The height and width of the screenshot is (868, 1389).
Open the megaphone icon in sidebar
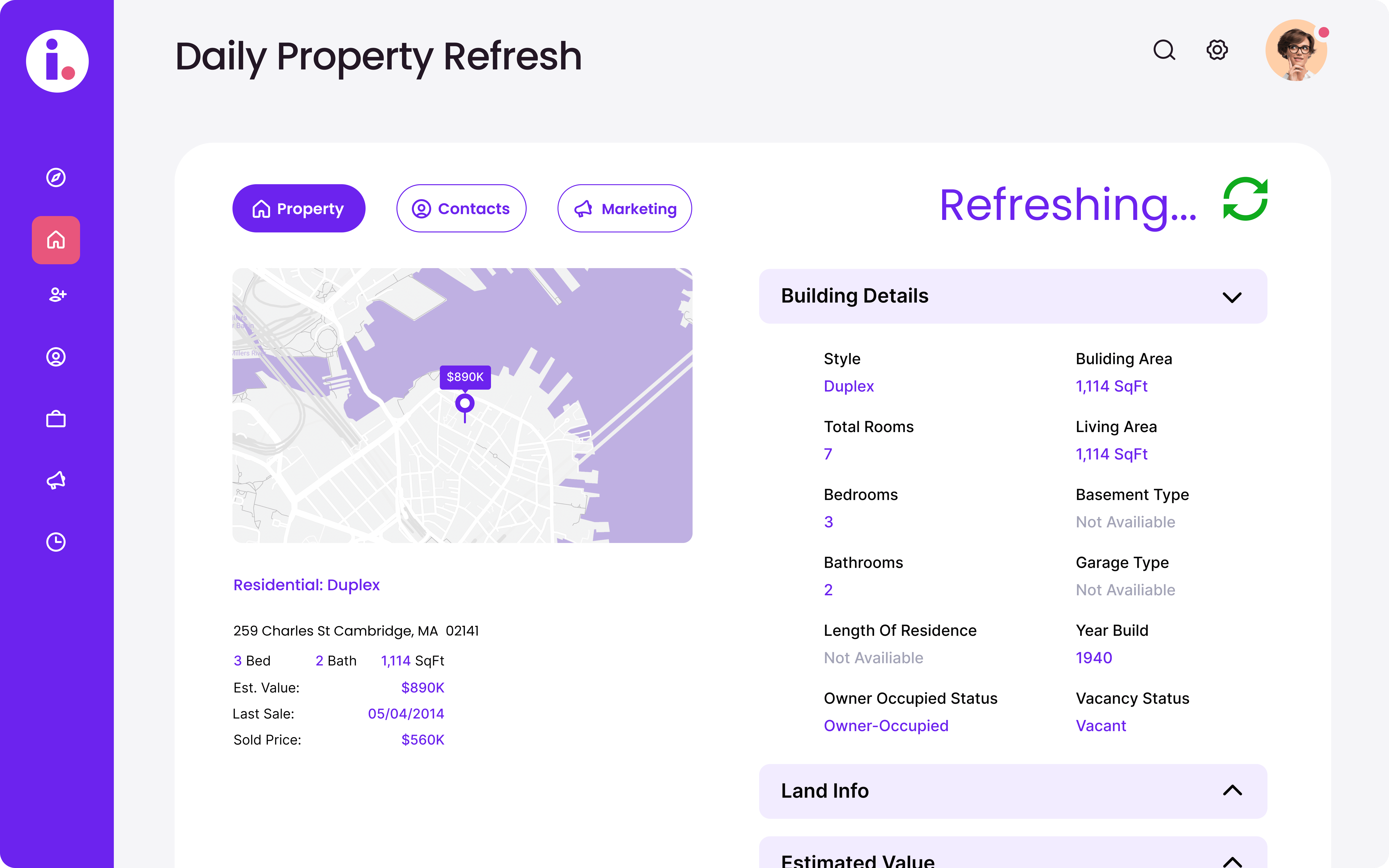56,480
